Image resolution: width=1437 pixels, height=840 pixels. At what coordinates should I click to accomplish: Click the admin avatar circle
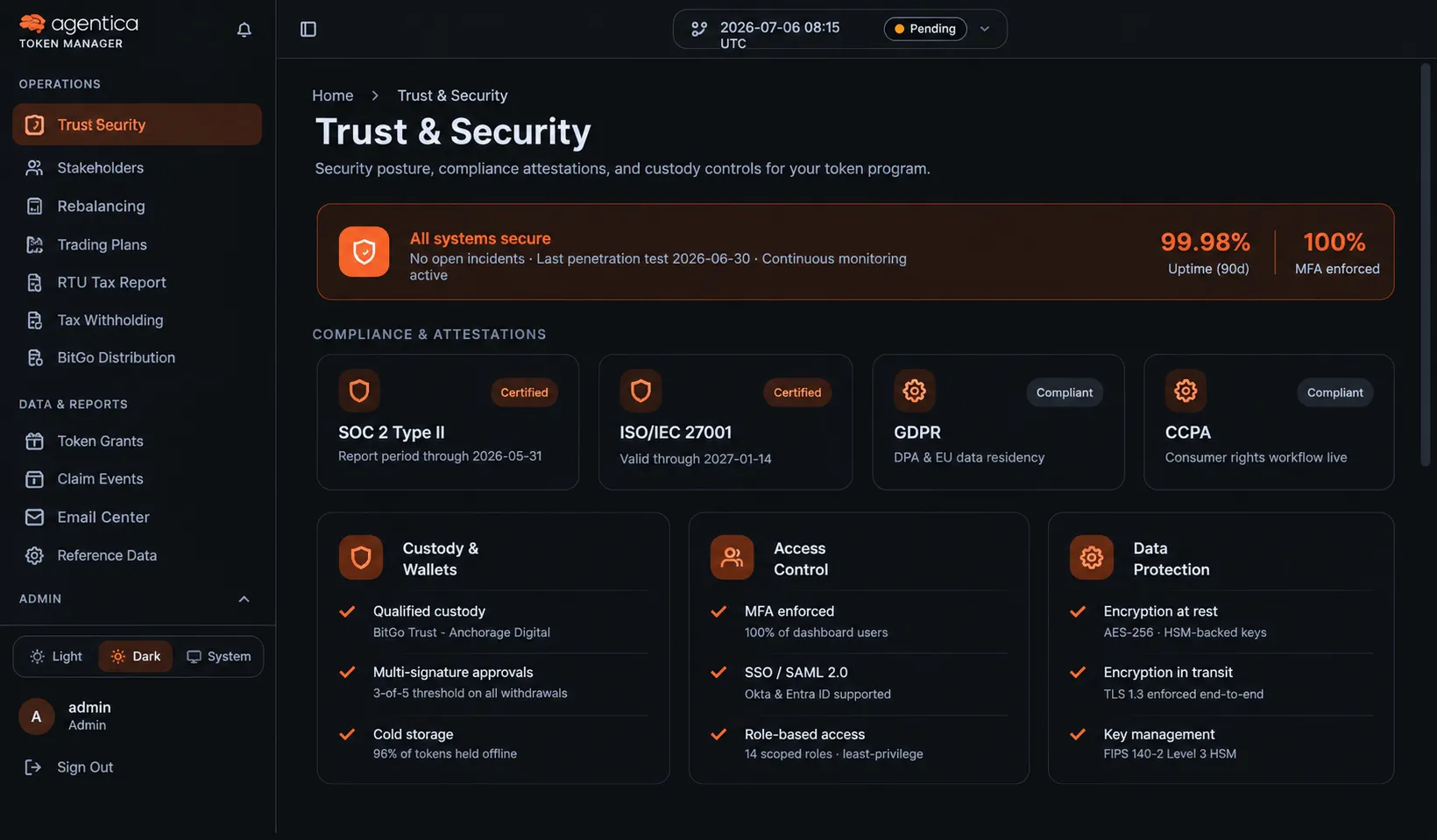[37, 716]
